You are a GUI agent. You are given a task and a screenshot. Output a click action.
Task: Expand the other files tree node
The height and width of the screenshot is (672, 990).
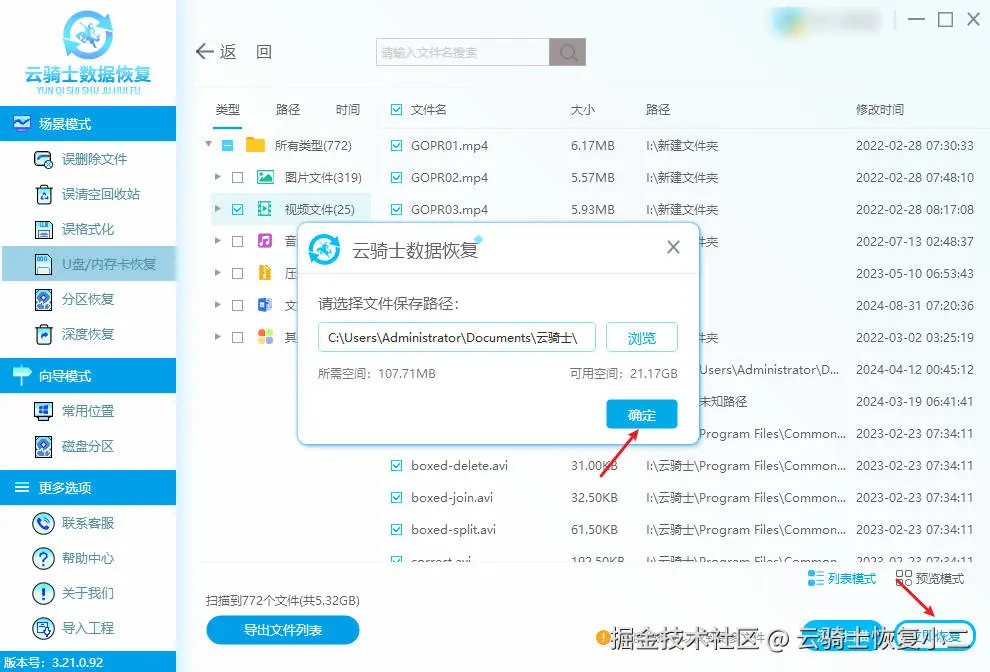(218, 337)
